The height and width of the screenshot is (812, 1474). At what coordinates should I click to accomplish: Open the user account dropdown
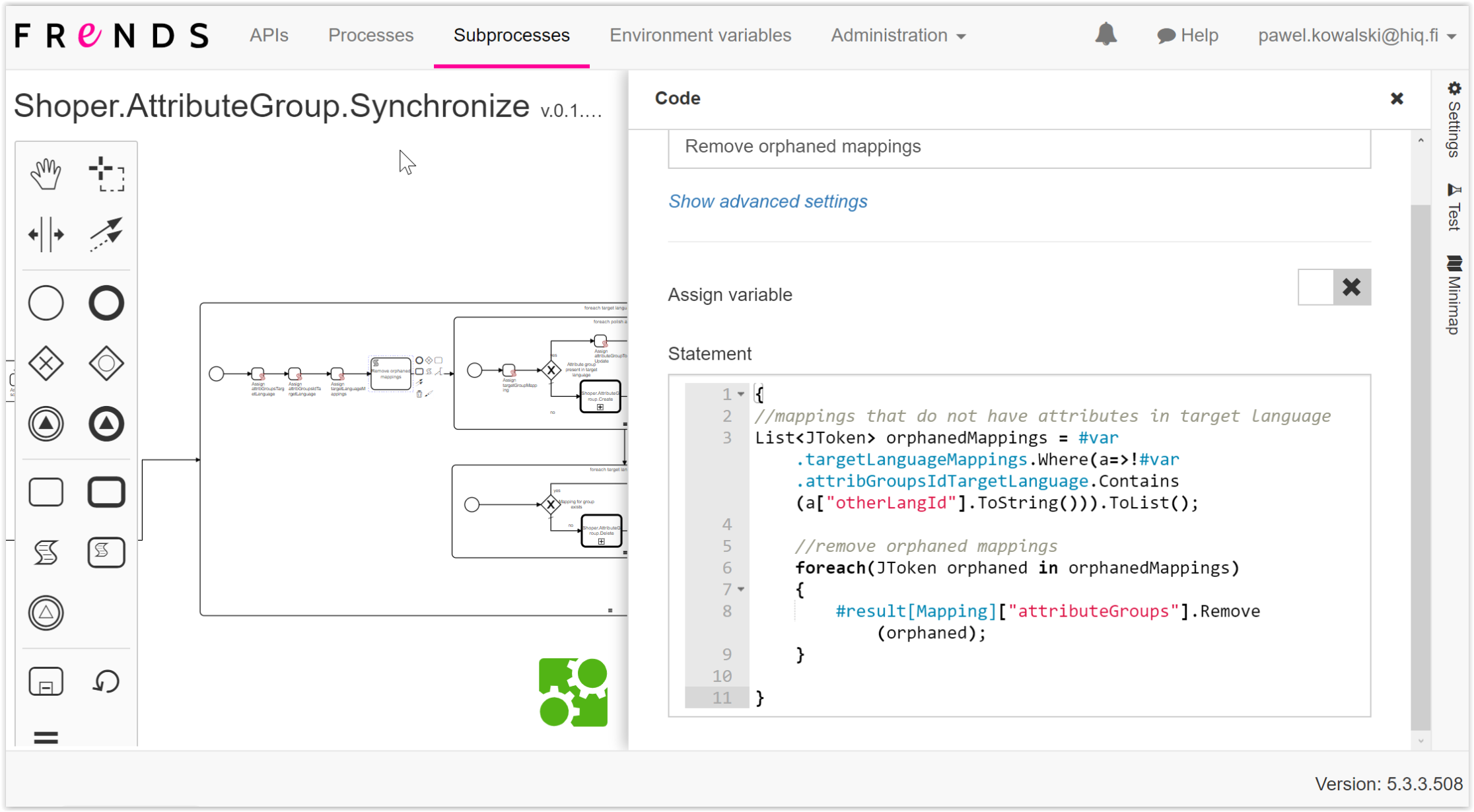tap(1356, 35)
